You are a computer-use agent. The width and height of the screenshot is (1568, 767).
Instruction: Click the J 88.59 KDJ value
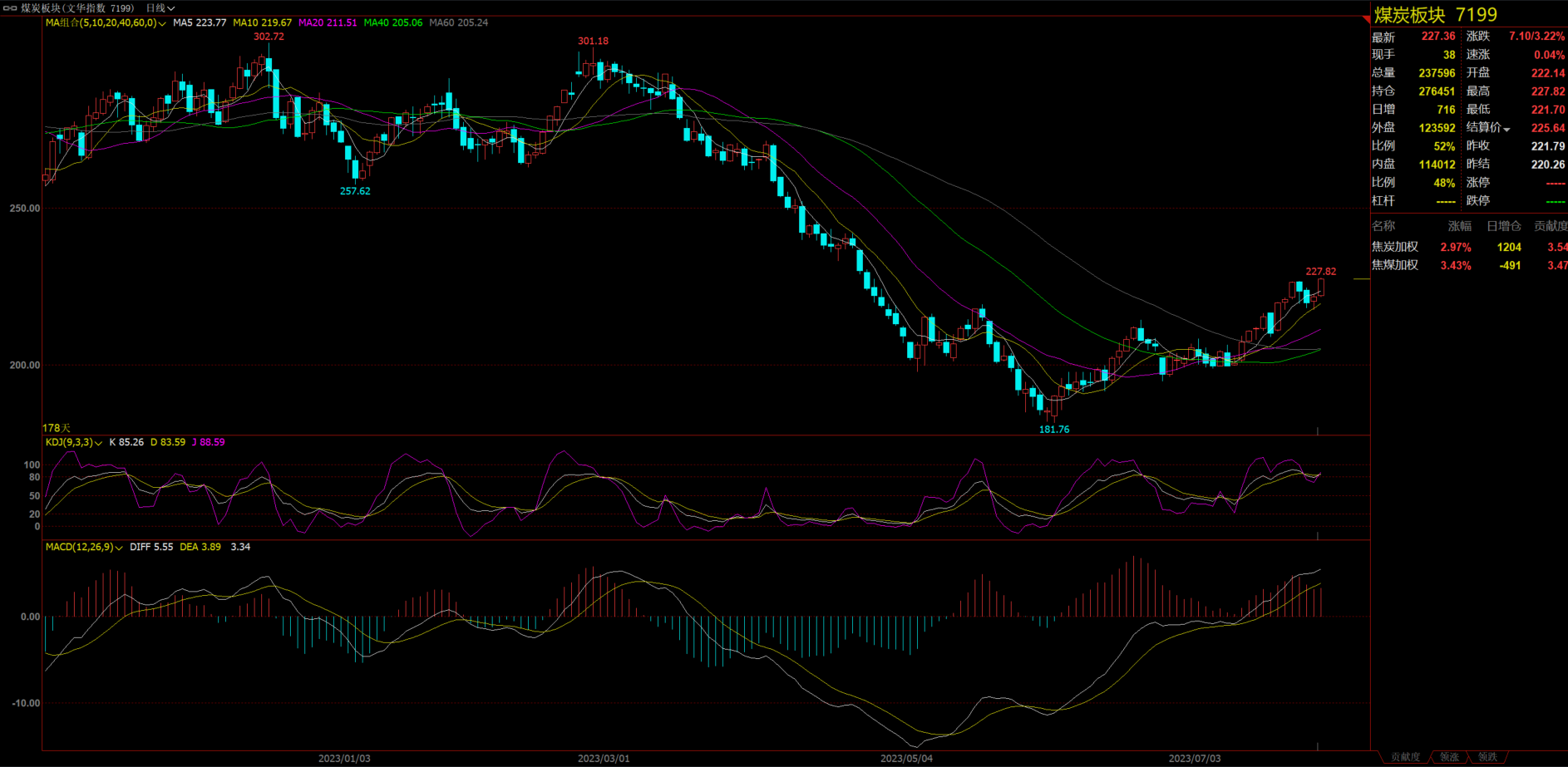pyautogui.click(x=208, y=443)
